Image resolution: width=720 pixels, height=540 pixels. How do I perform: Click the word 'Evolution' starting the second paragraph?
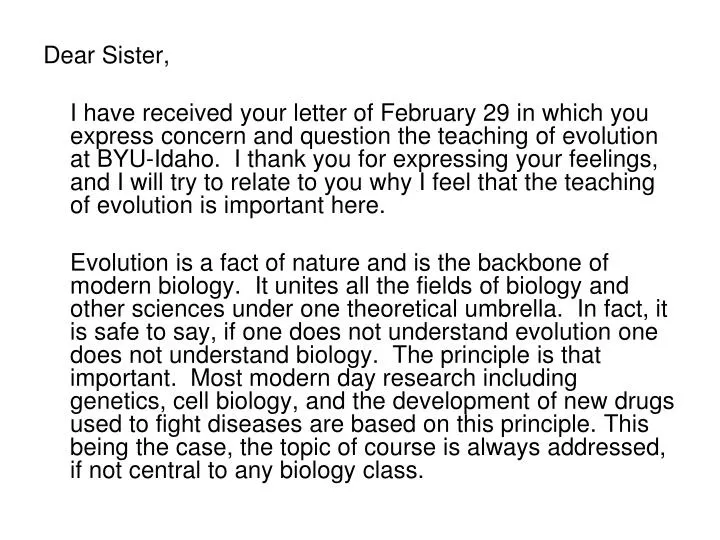119,263
